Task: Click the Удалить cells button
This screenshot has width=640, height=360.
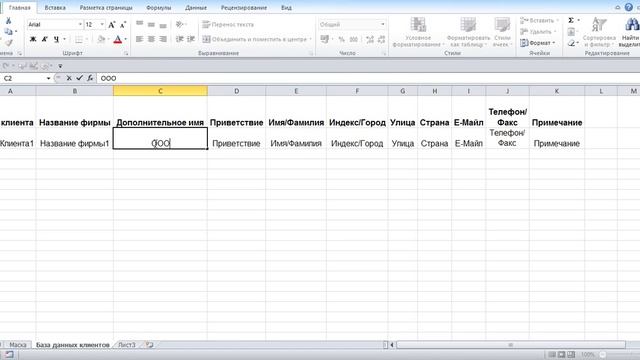Action: (x=537, y=31)
